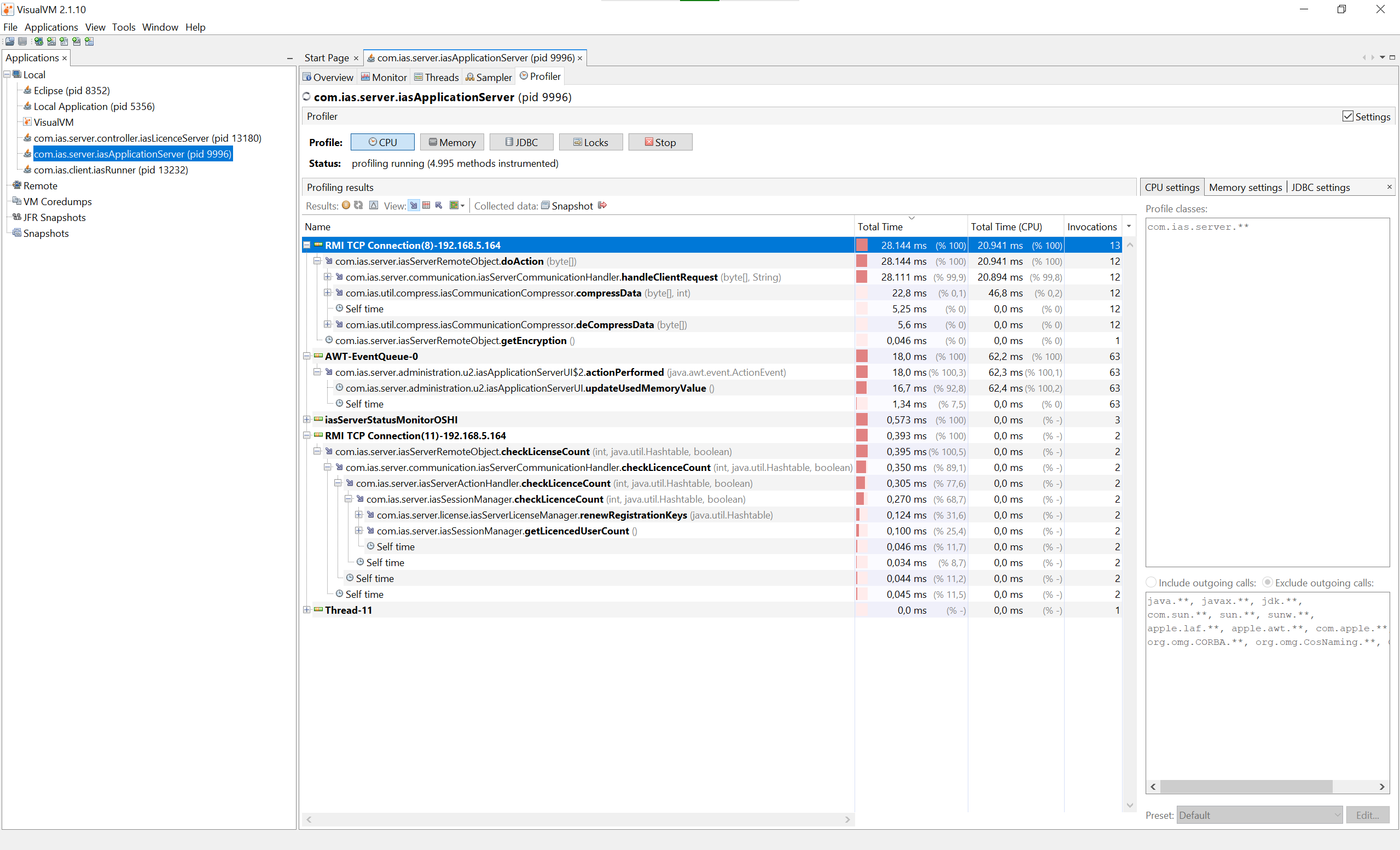Click the results table vertical scrollbar down arrow

click(1130, 805)
